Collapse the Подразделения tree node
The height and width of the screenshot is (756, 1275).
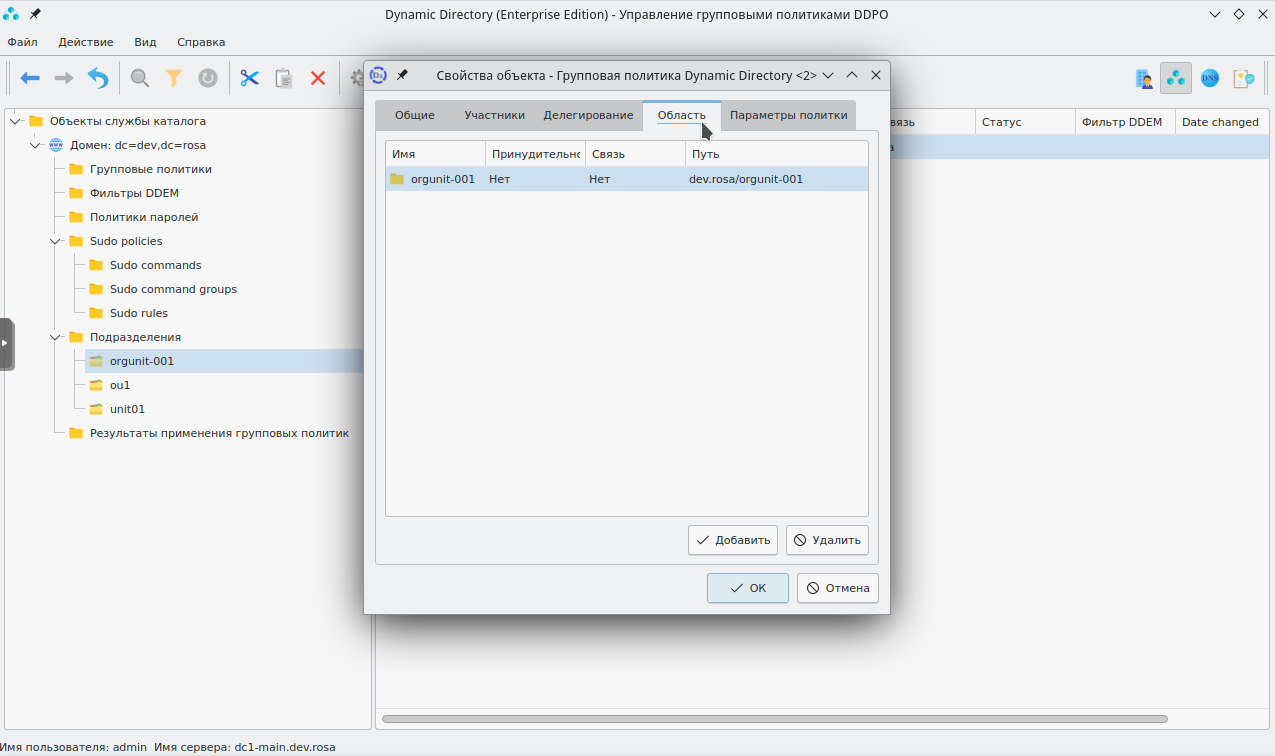point(55,337)
